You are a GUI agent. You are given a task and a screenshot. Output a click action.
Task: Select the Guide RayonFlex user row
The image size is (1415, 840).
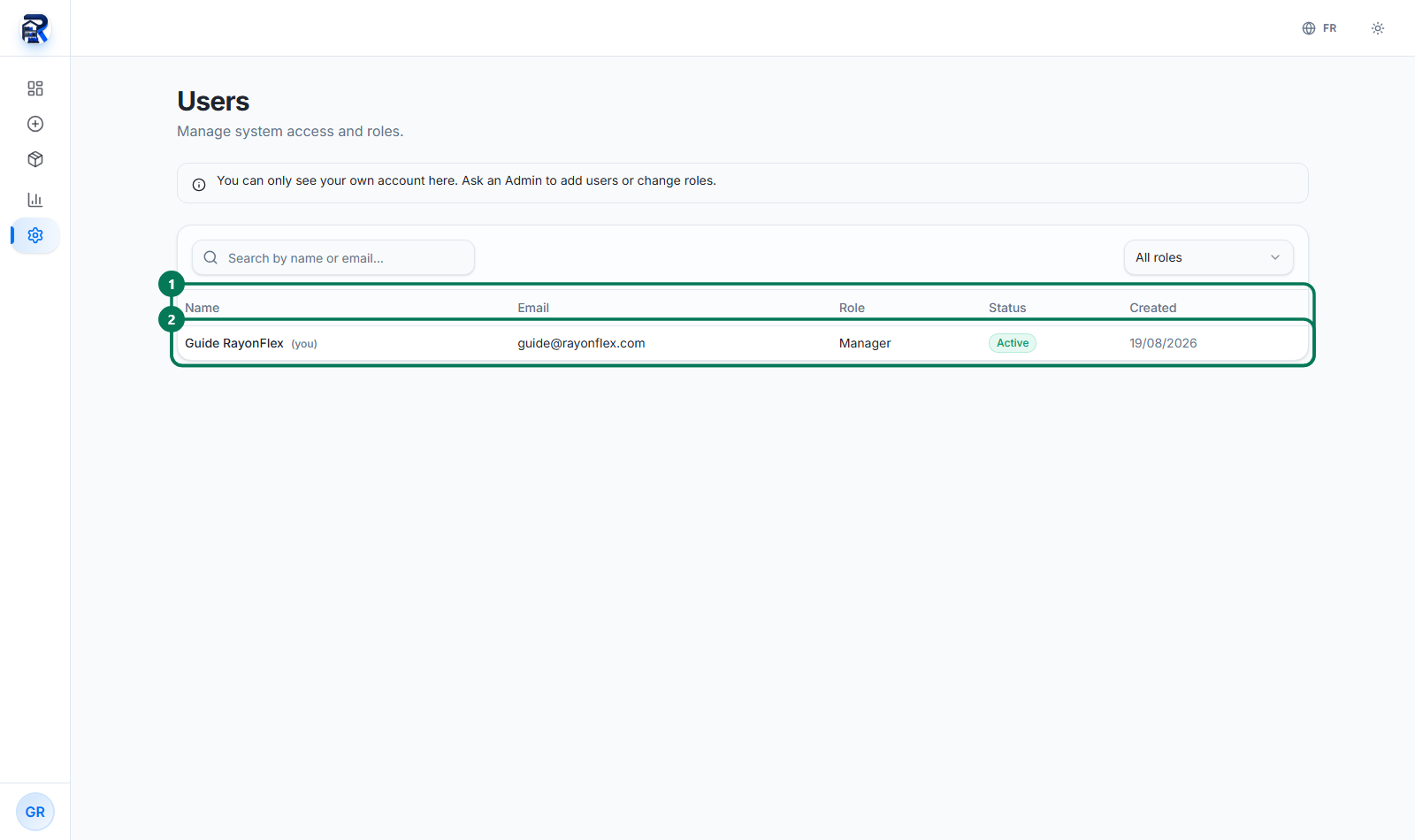[x=743, y=343]
